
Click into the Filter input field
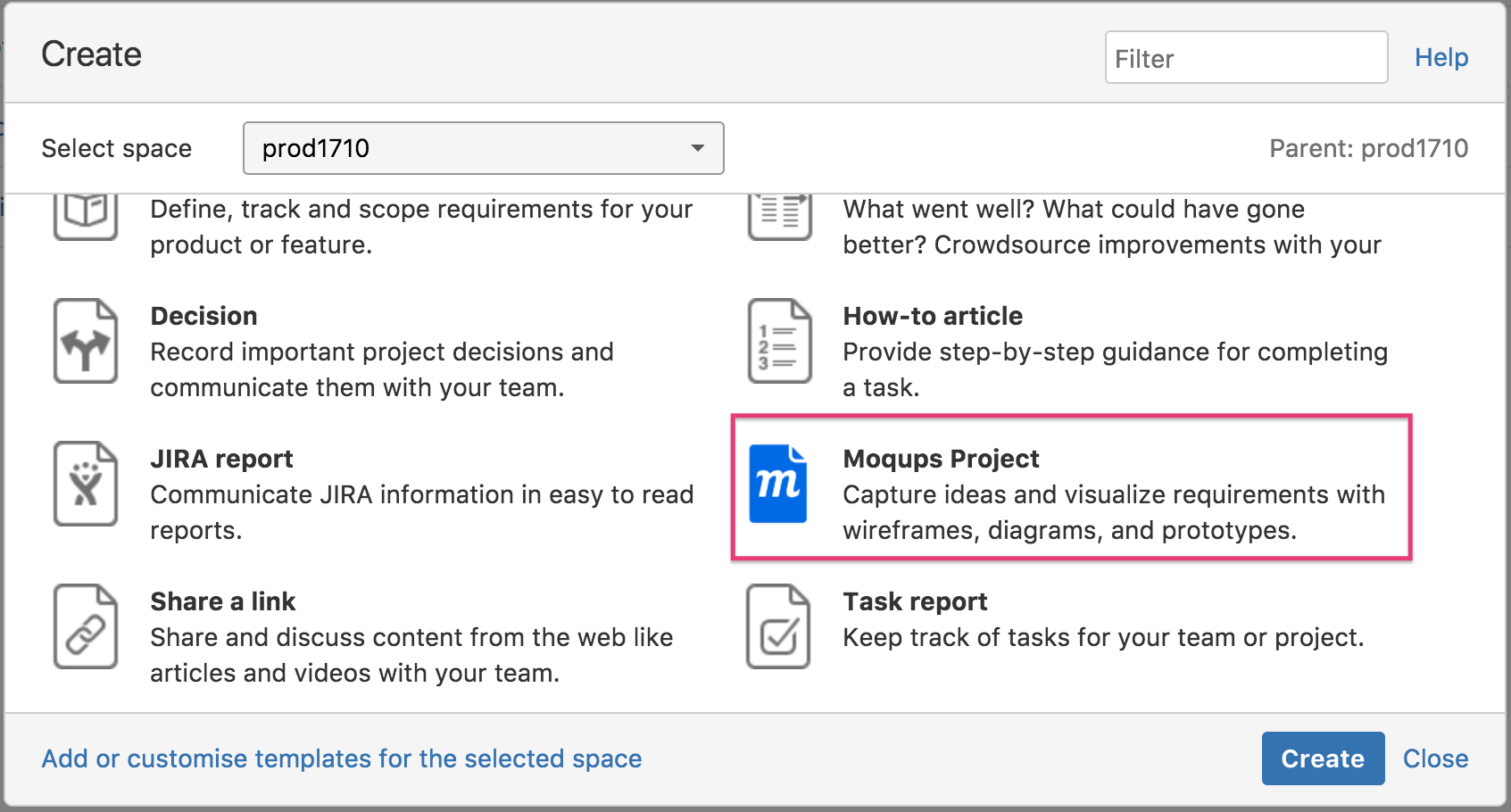tap(1246, 58)
